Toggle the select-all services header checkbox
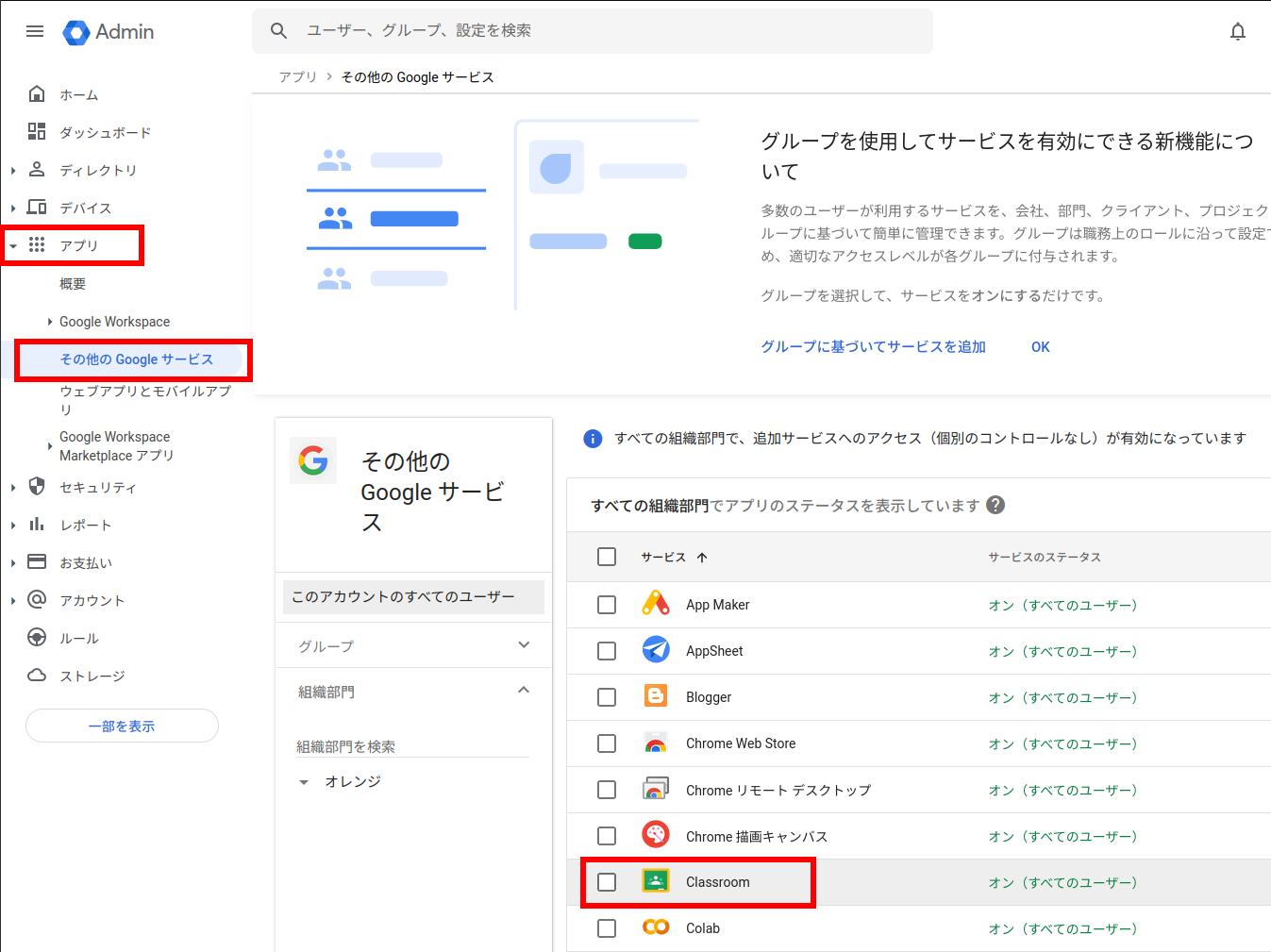 (x=607, y=557)
